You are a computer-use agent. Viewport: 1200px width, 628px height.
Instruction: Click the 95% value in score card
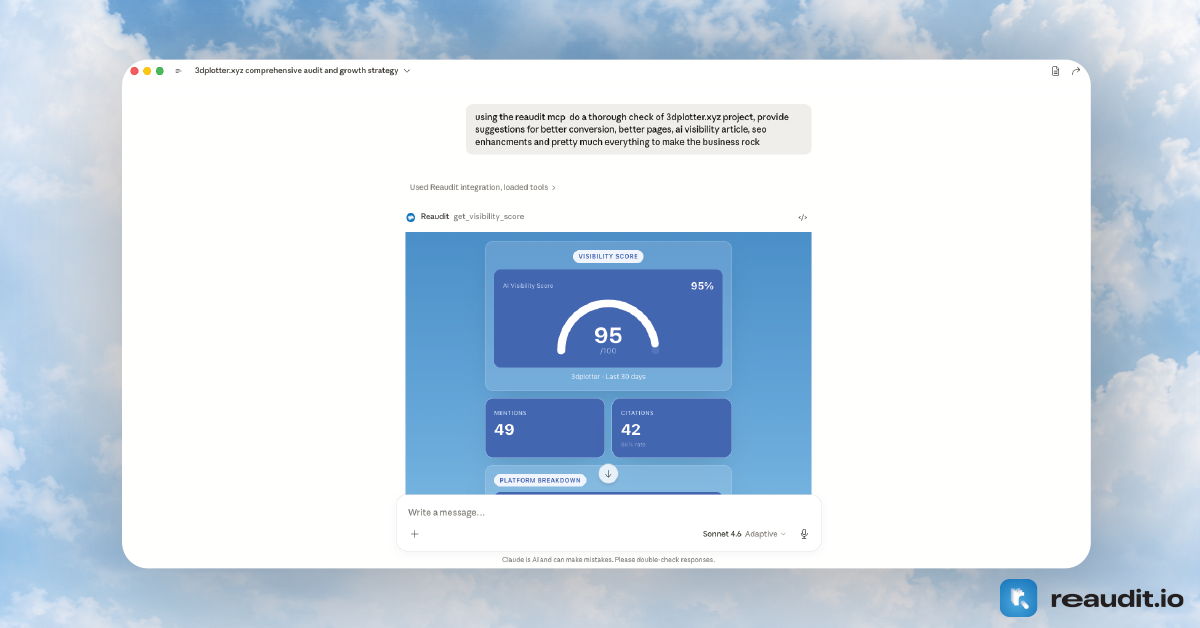(702, 286)
